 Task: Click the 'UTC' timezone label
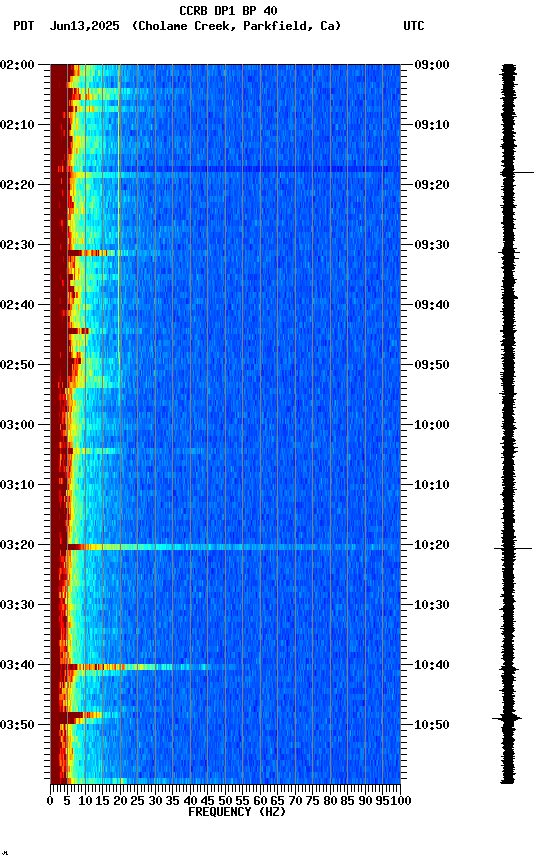pyautogui.click(x=414, y=26)
